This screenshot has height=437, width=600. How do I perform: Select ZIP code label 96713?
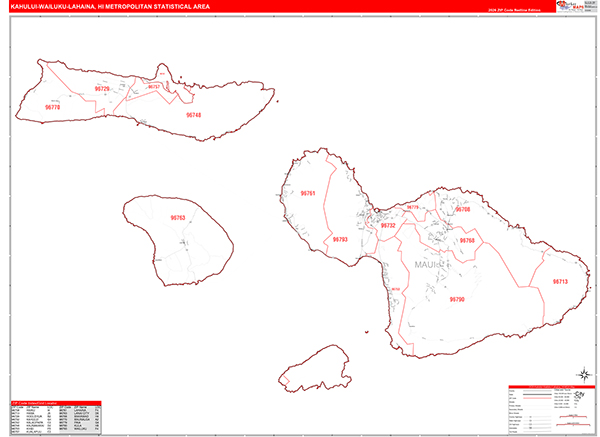click(560, 282)
